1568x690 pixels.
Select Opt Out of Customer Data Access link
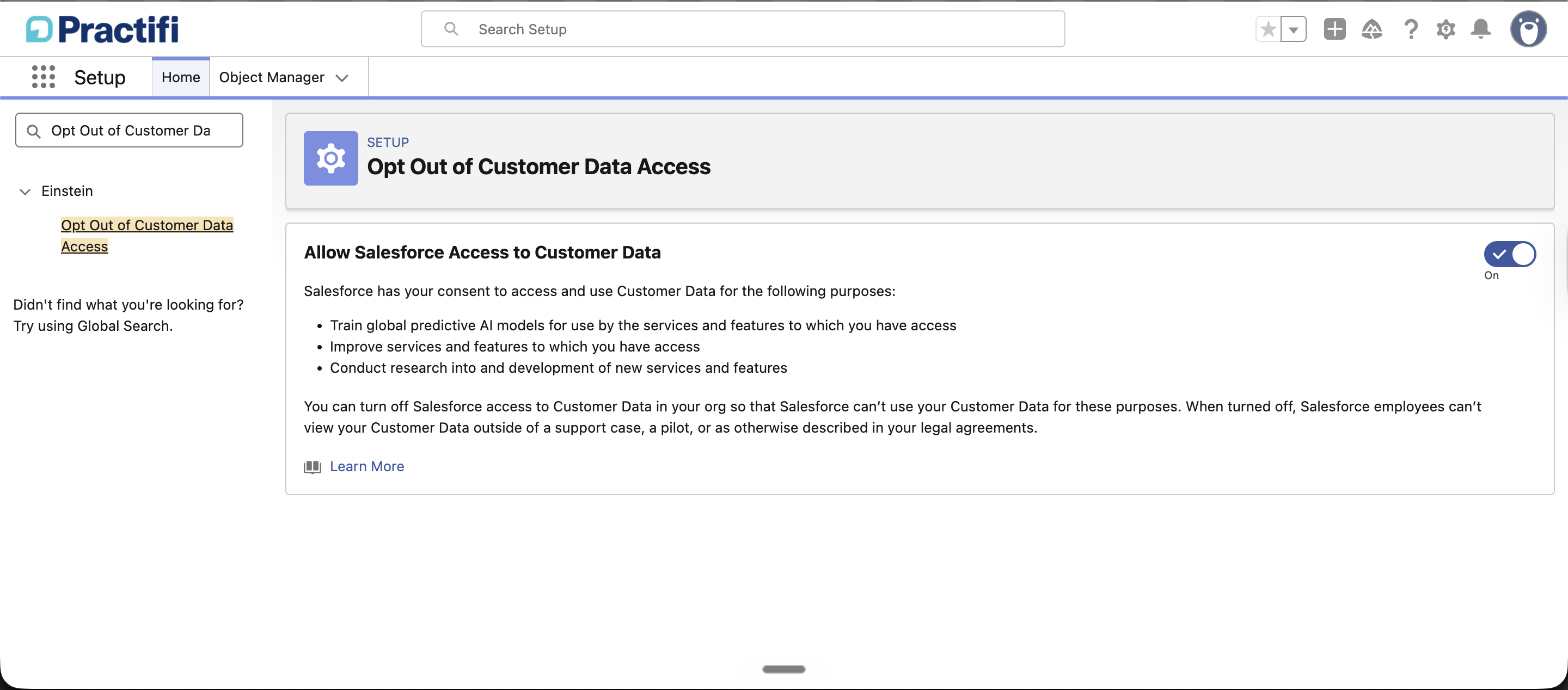[x=146, y=236]
